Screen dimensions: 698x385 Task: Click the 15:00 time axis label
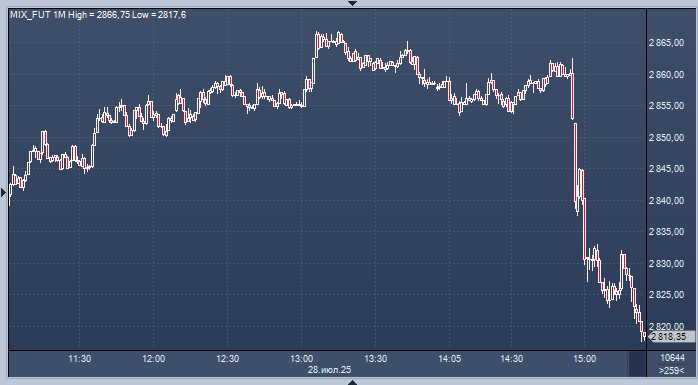584,359
